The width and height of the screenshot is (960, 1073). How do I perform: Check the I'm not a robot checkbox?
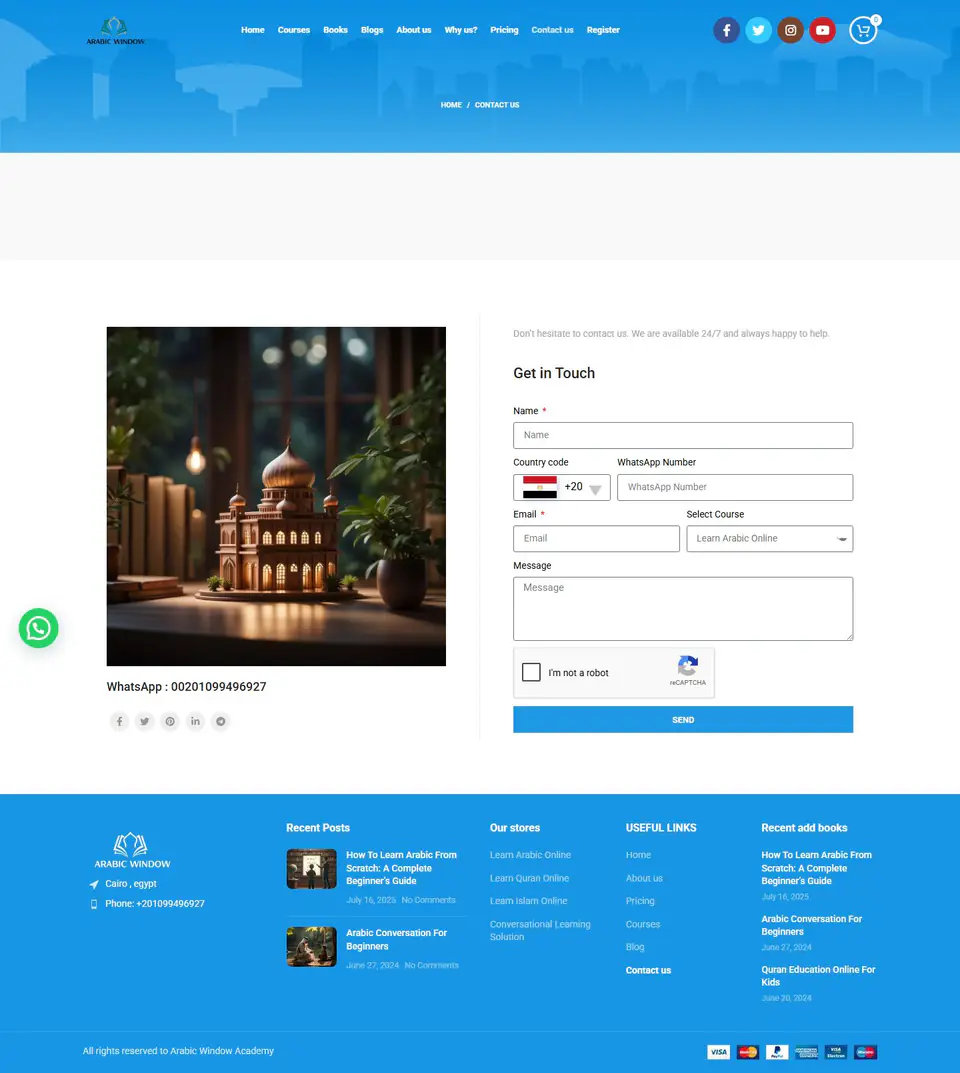(531, 672)
